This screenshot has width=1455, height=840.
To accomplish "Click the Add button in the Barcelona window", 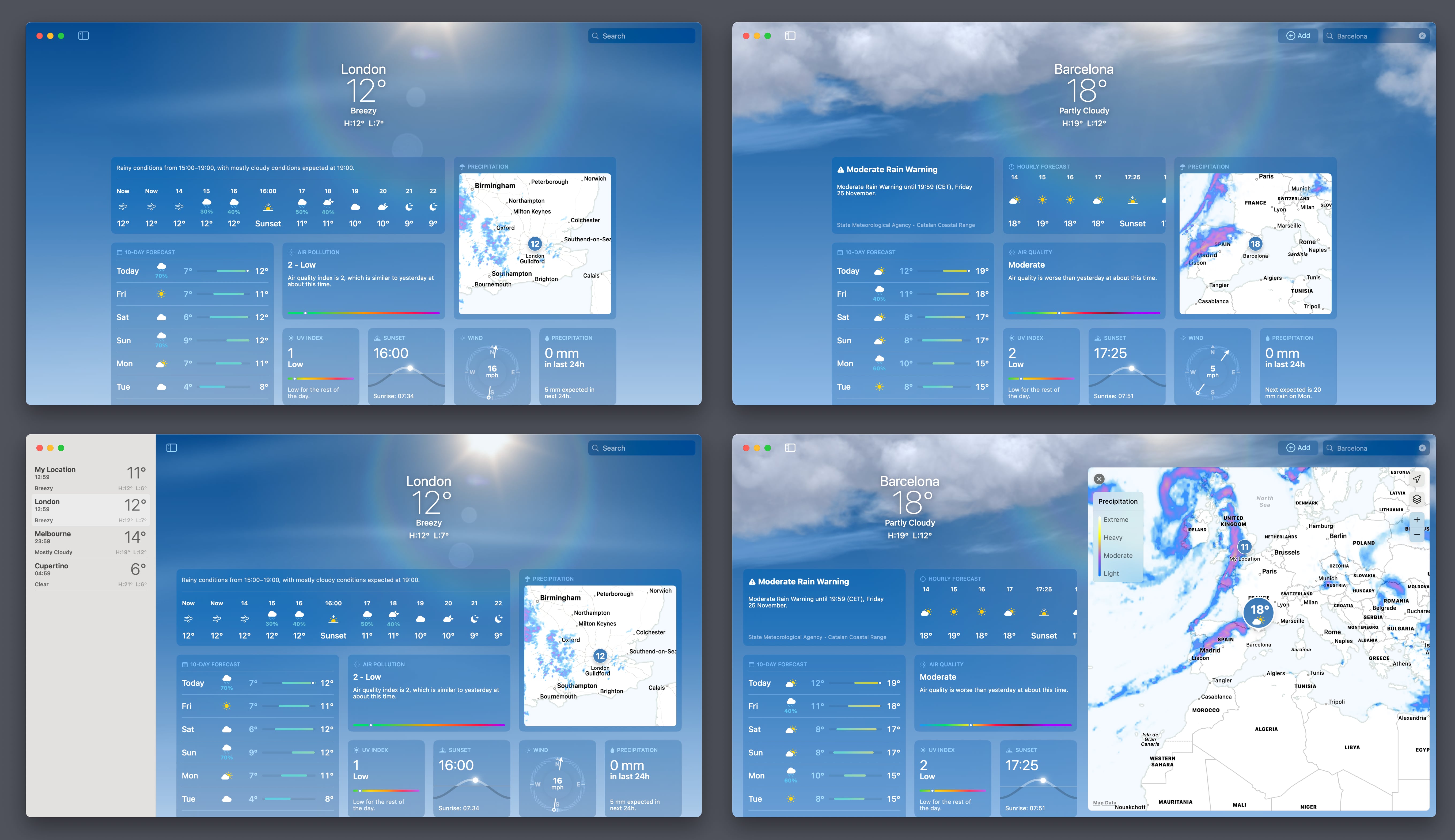I will click(1298, 35).
